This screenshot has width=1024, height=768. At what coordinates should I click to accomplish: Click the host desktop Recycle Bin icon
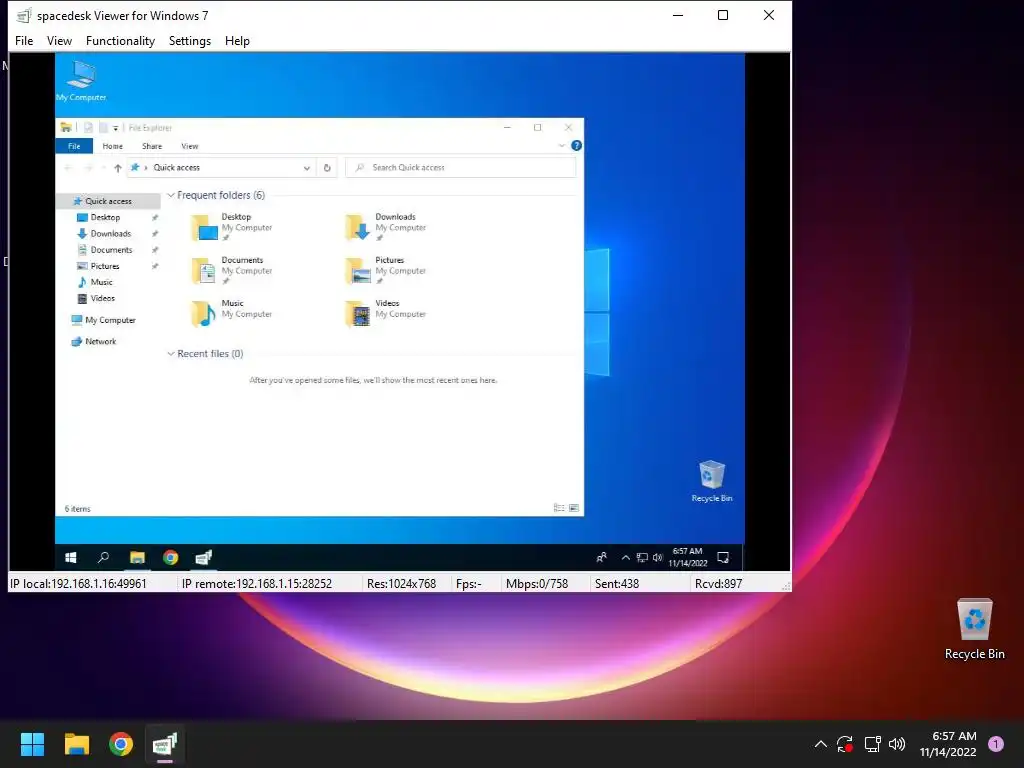tap(974, 629)
